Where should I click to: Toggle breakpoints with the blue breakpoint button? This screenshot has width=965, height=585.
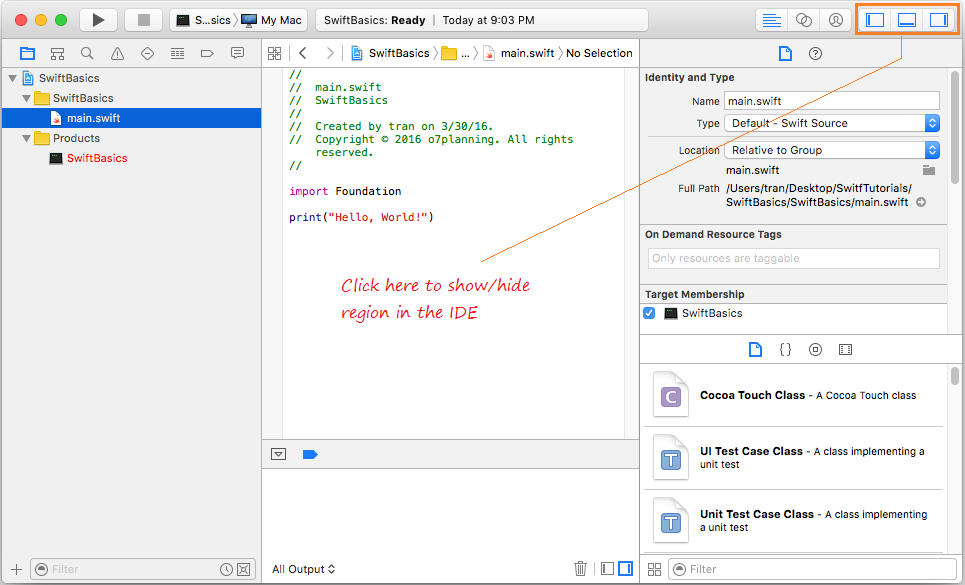click(x=310, y=455)
